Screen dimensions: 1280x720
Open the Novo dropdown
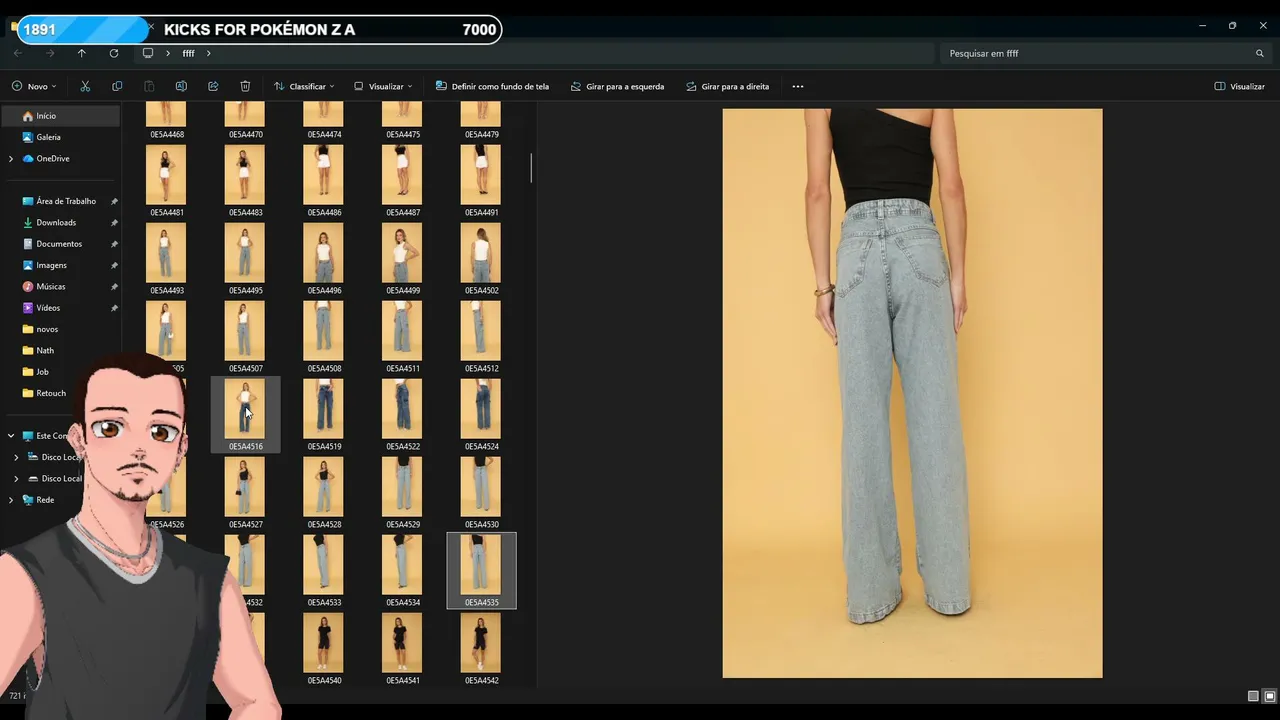tap(34, 86)
